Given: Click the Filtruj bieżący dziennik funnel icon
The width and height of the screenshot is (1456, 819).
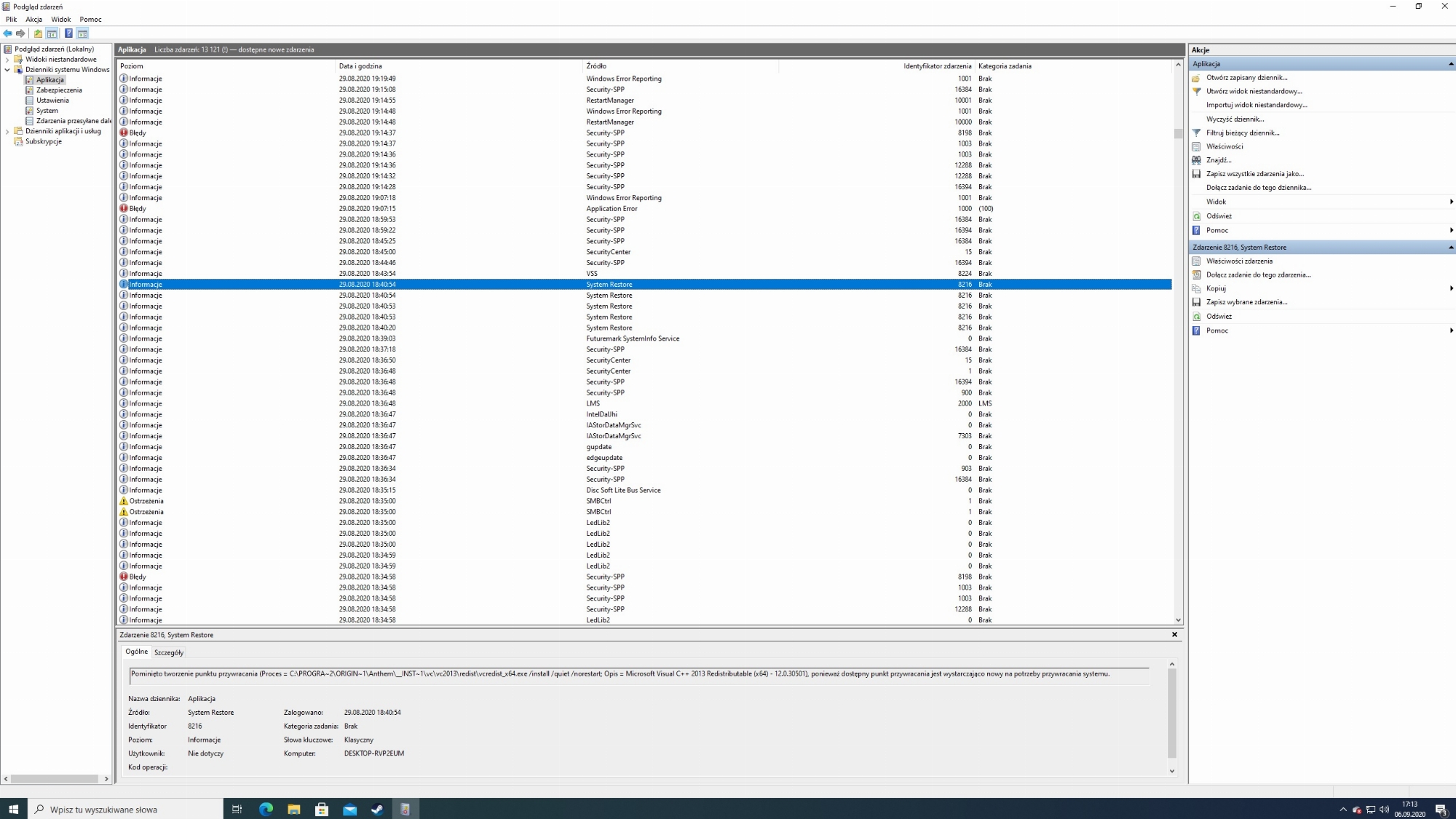Looking at the screenshot, I should click(1196, 132).
